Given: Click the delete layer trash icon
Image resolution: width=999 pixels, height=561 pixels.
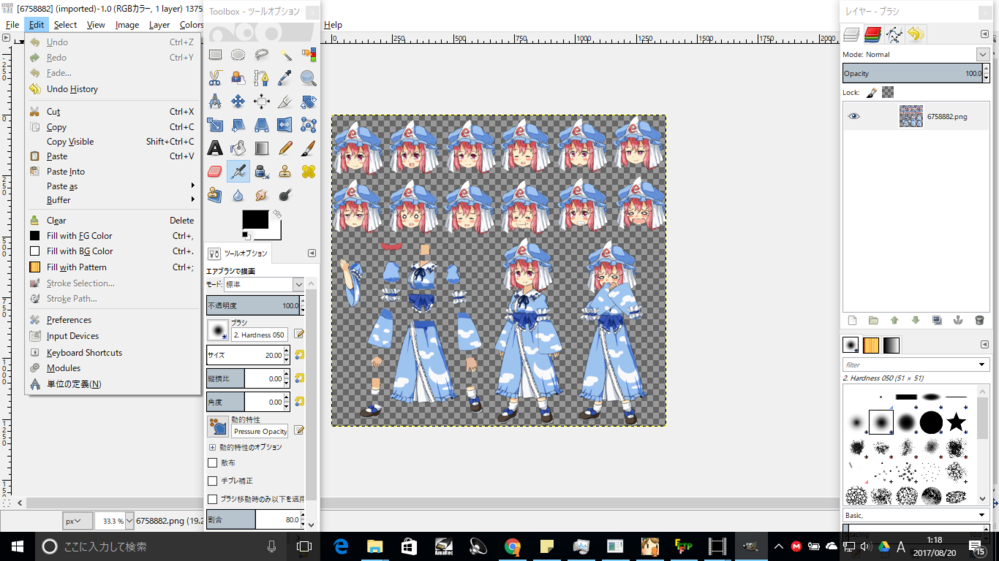Looking at the screenshot, I should tap(979, 320).
